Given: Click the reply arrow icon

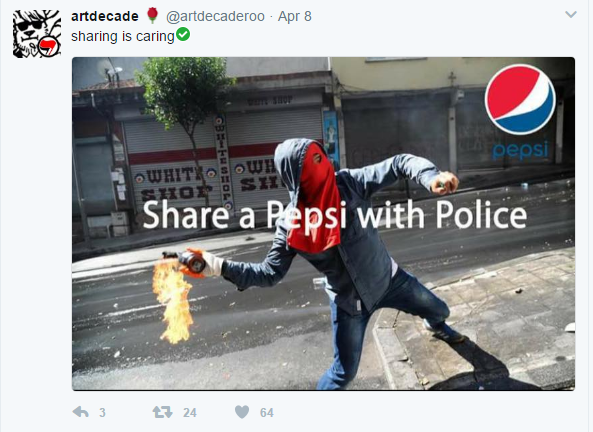Looking at the screenshot, I should (81, 412).
